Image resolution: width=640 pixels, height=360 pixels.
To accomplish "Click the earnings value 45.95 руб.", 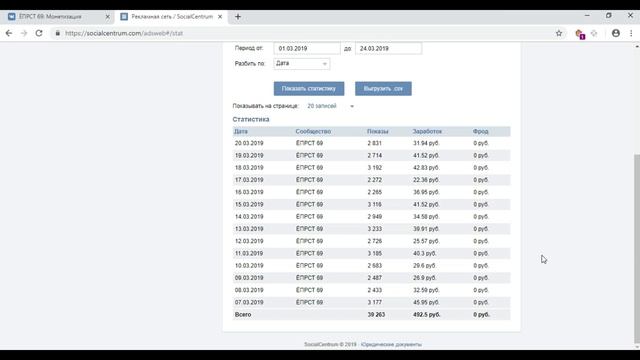I will [426, 302].
